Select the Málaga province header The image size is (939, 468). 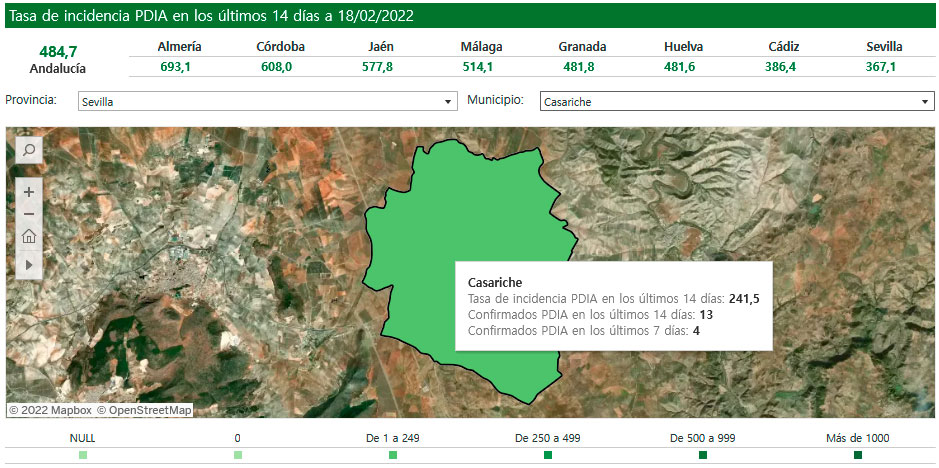click(x=482, y=47)
